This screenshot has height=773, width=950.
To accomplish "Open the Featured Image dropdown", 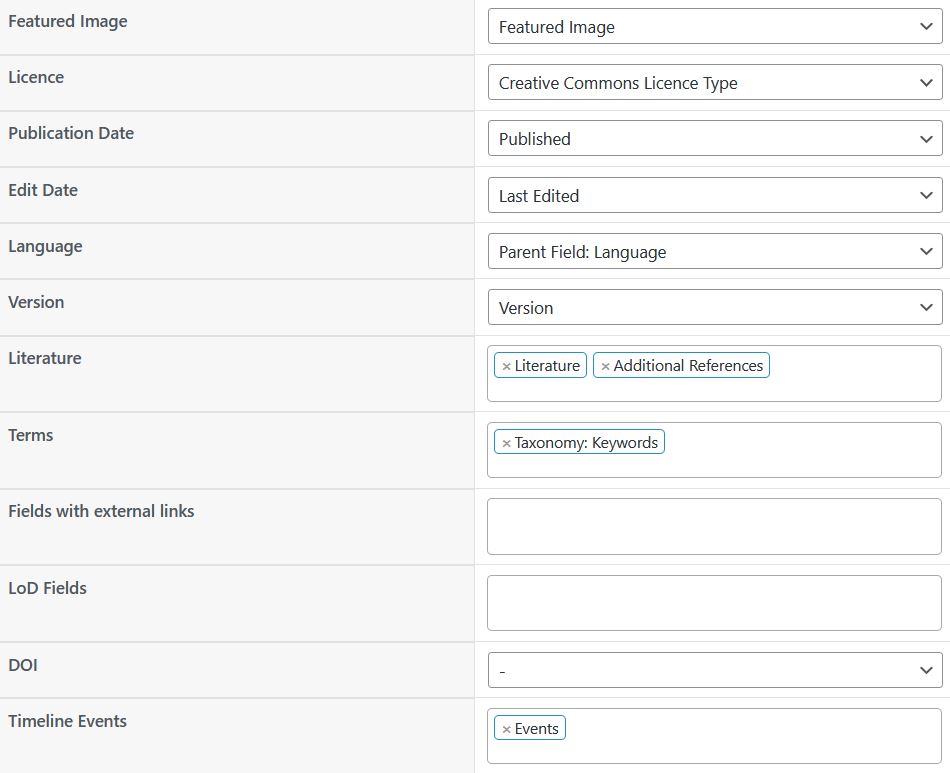I will point(715,27).
